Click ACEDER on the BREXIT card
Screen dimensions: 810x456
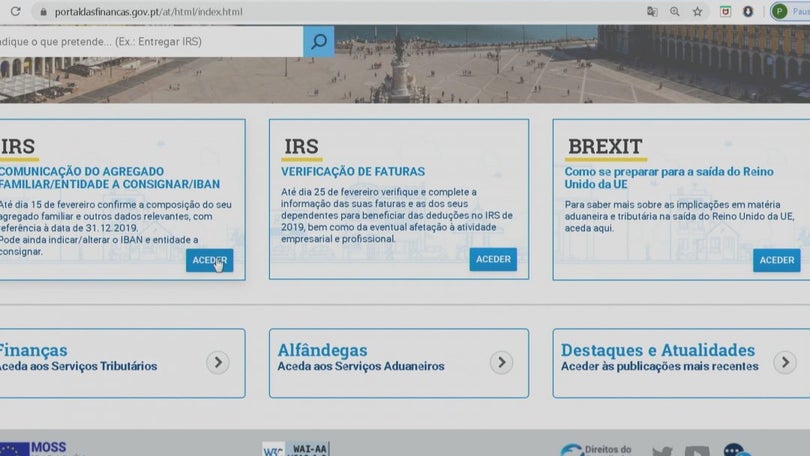tap(777, 260)
